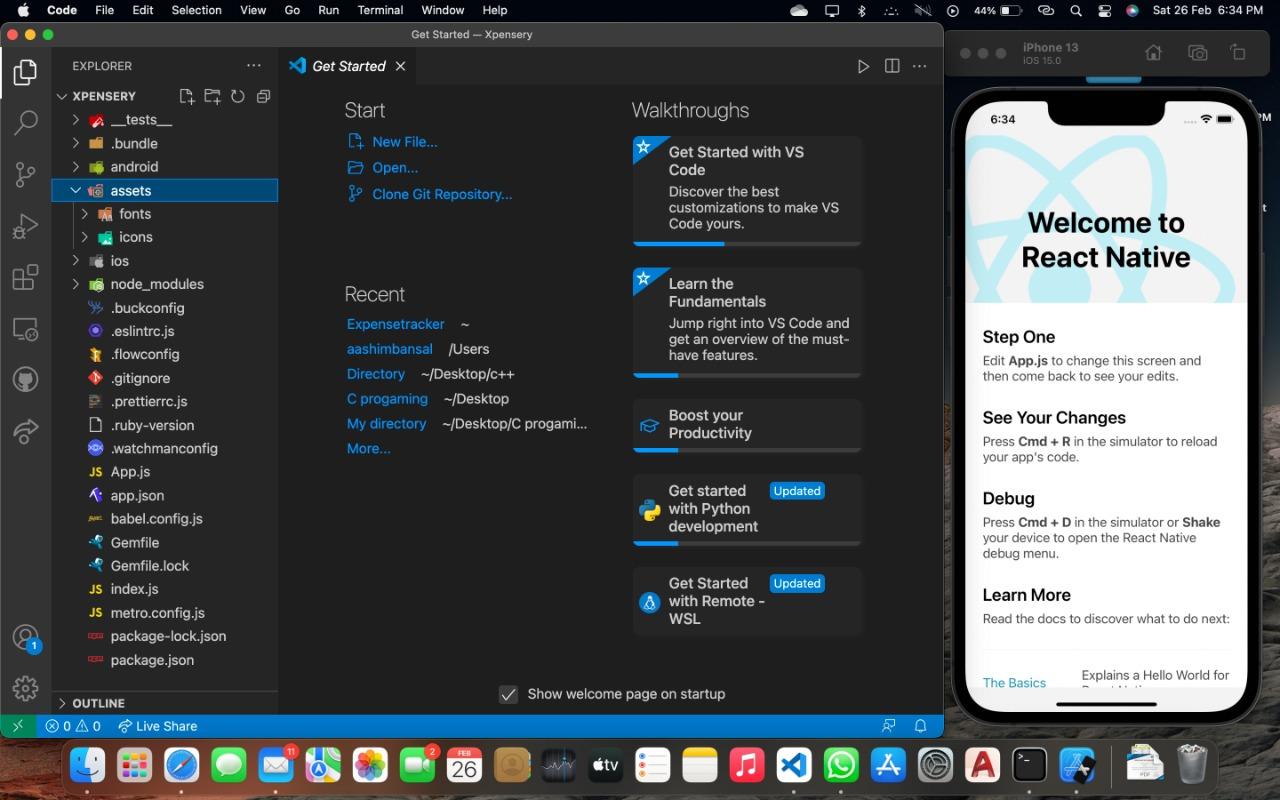Tap The Basics link in the simulator
The image size is (1280, 800).
point(1014,682)
